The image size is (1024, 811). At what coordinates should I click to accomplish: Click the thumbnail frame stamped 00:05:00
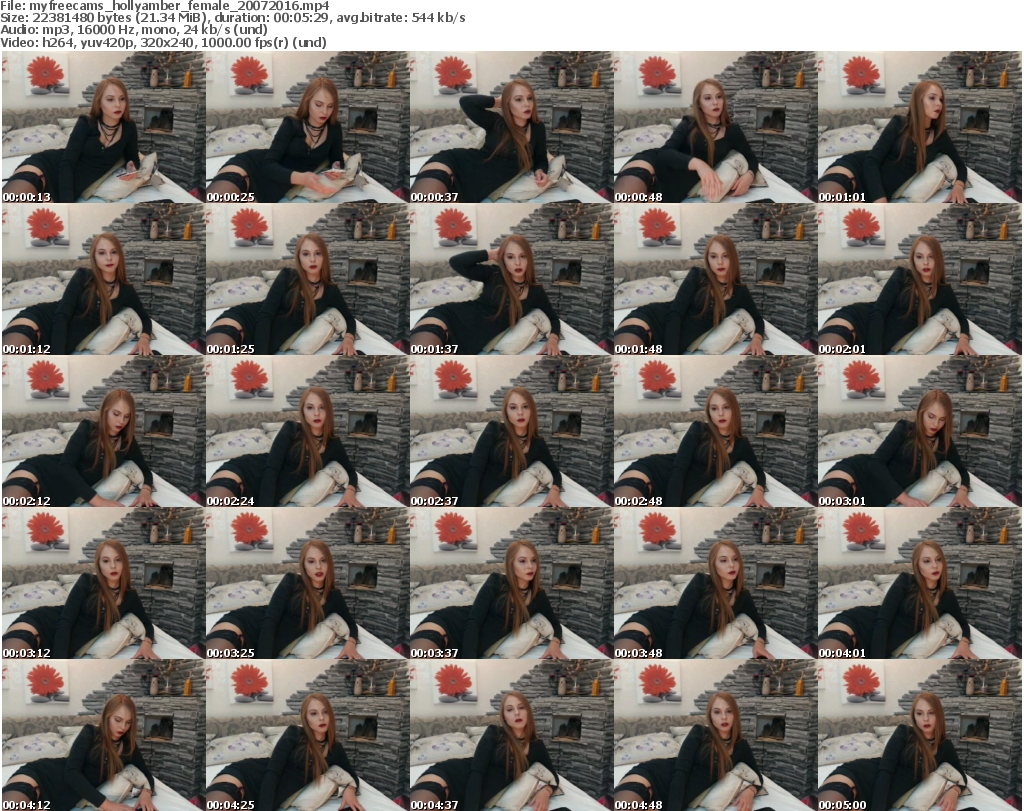point(920,736)
